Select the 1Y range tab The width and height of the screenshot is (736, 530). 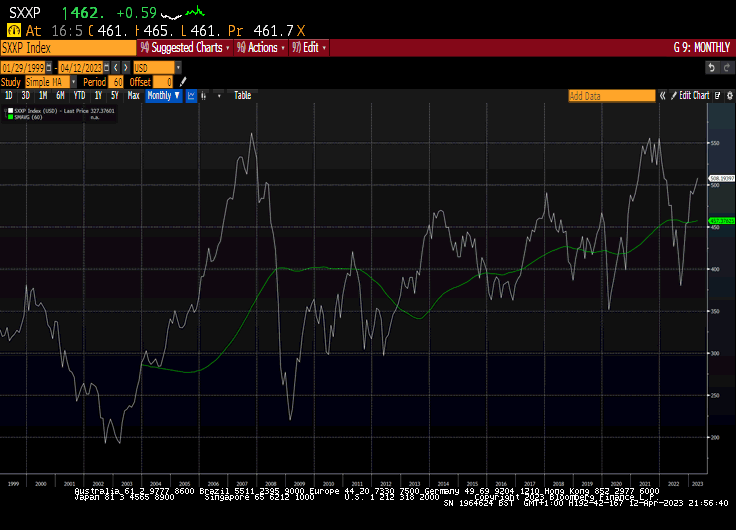tap(98, 96)
